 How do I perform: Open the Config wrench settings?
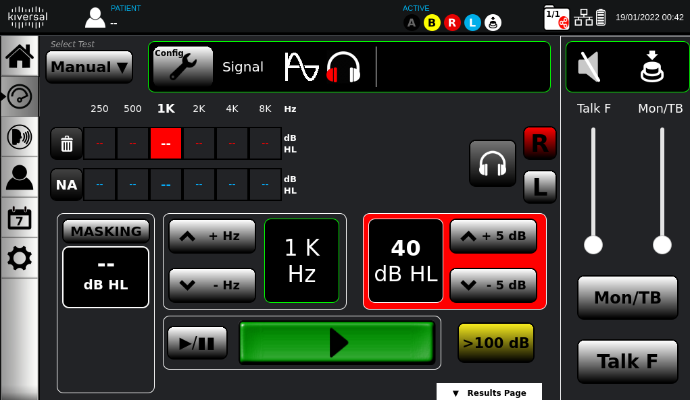click(x=182, y=67)
